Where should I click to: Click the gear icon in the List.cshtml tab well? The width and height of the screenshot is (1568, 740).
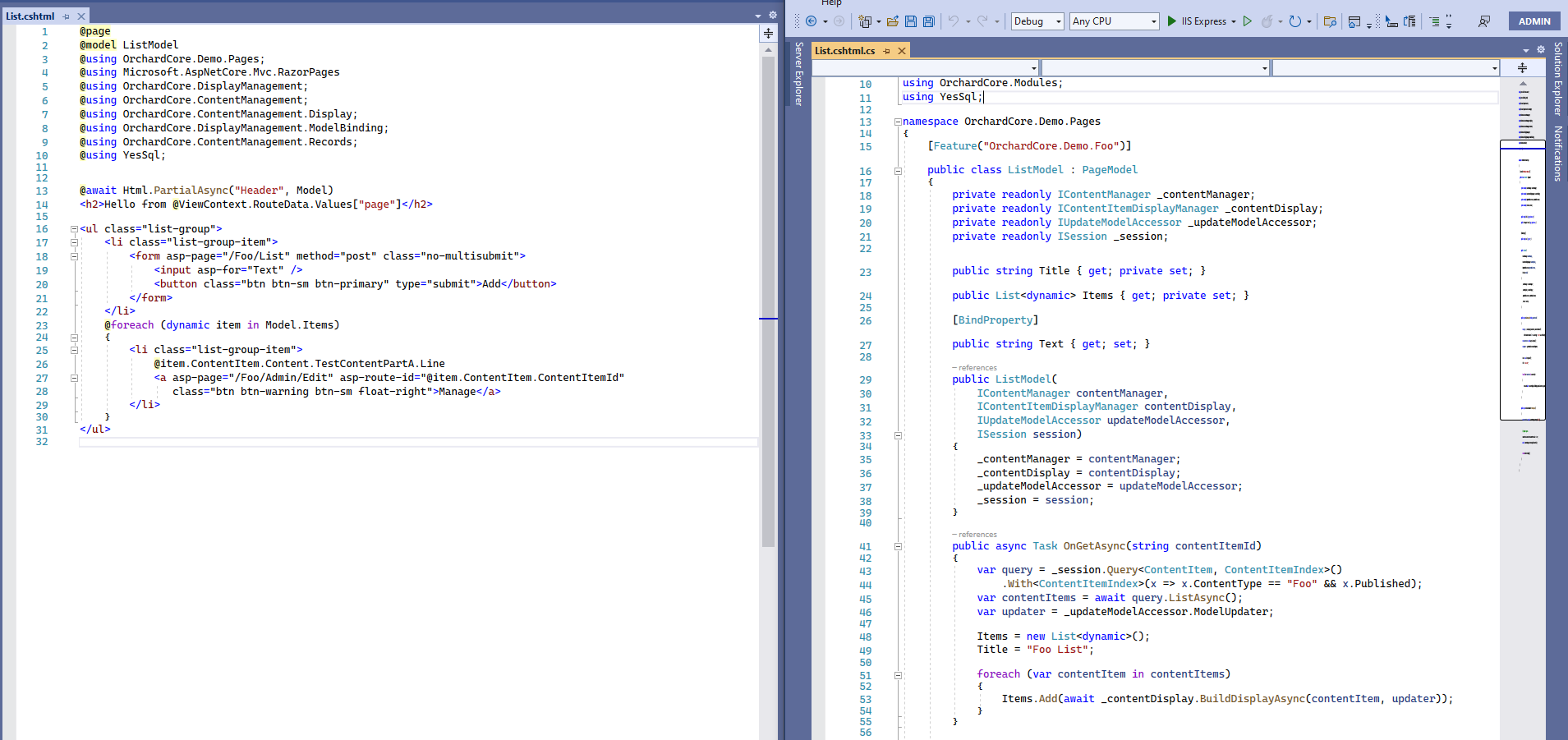[773, 15]
